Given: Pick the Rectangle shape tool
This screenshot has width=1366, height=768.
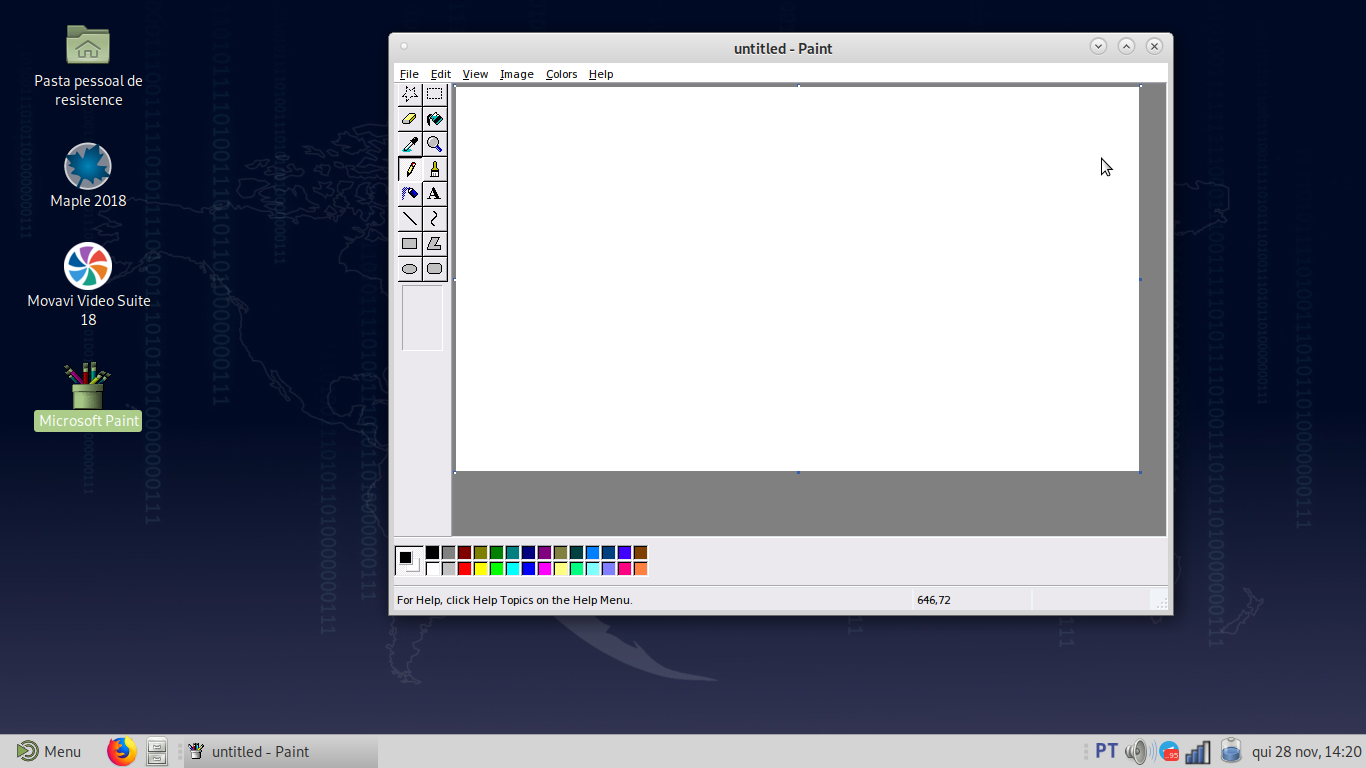Looking at the screenshot, I should [x=410, y=244].
